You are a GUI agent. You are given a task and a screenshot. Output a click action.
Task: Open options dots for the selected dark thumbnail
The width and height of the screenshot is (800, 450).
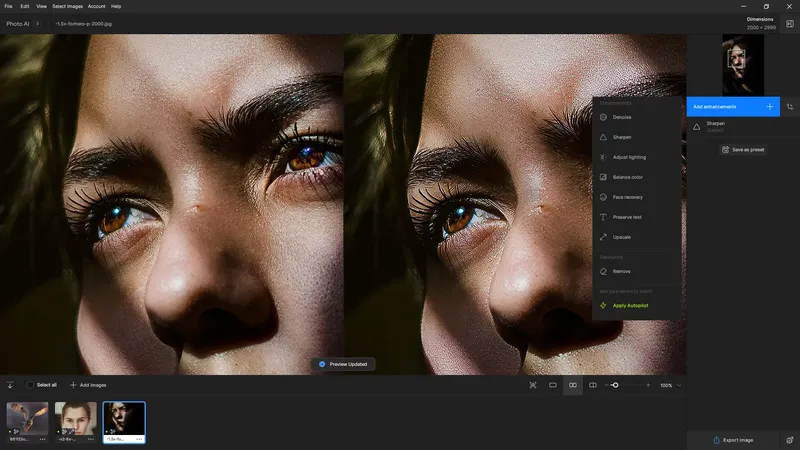(139, 439)
